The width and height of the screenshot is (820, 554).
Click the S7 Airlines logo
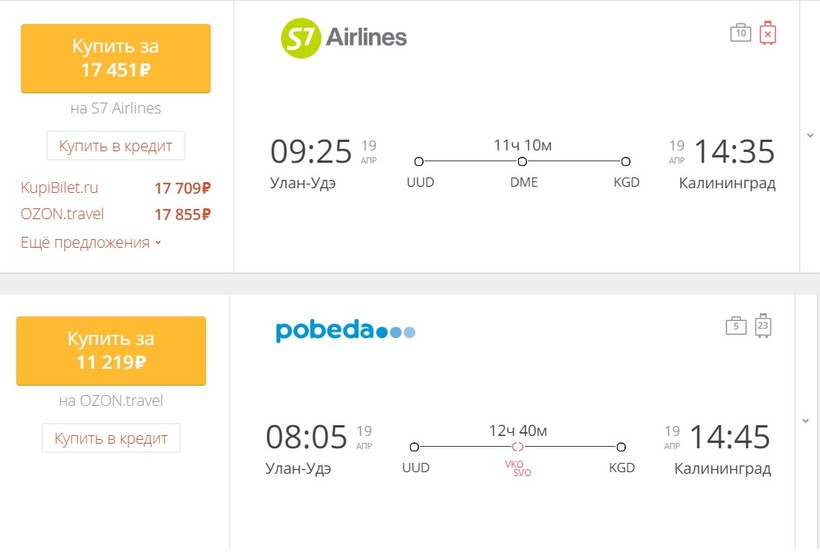(343, 39)
